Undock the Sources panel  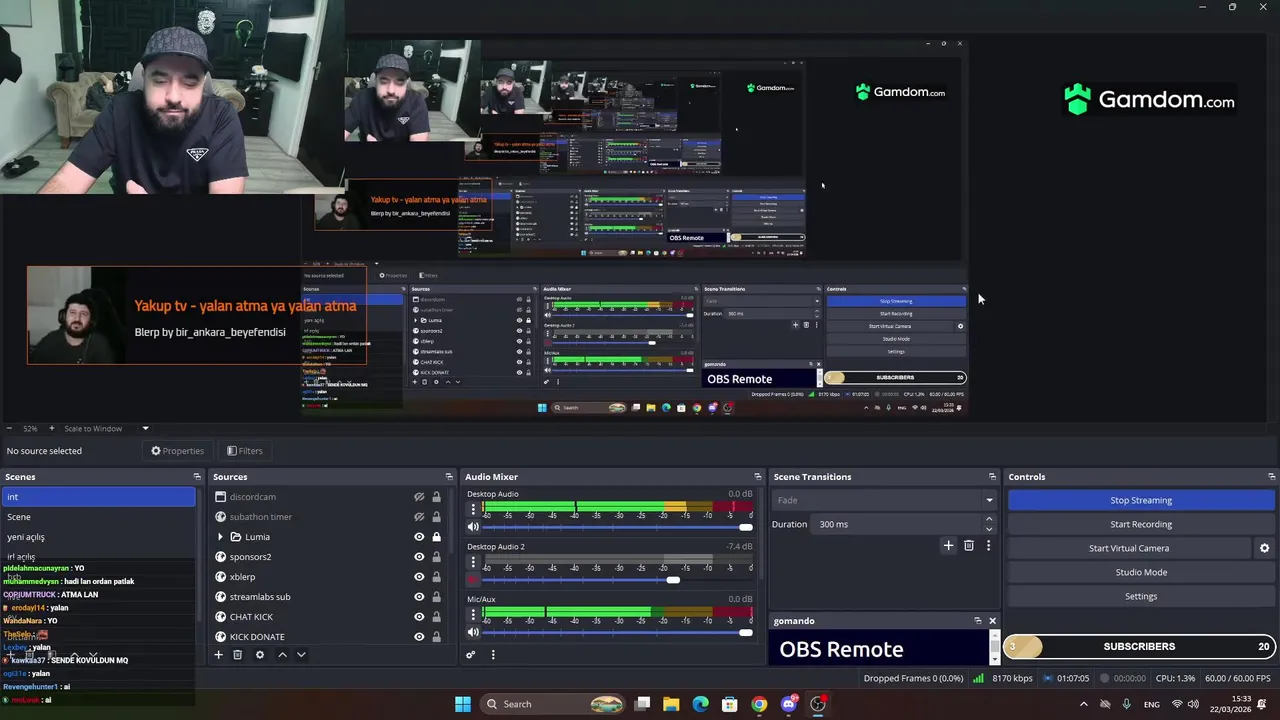[x=449, y=477]
